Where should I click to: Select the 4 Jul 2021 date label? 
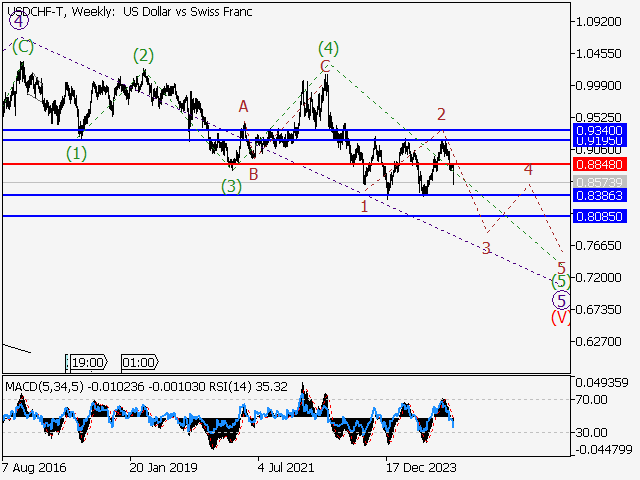click(x=290, y=467)
